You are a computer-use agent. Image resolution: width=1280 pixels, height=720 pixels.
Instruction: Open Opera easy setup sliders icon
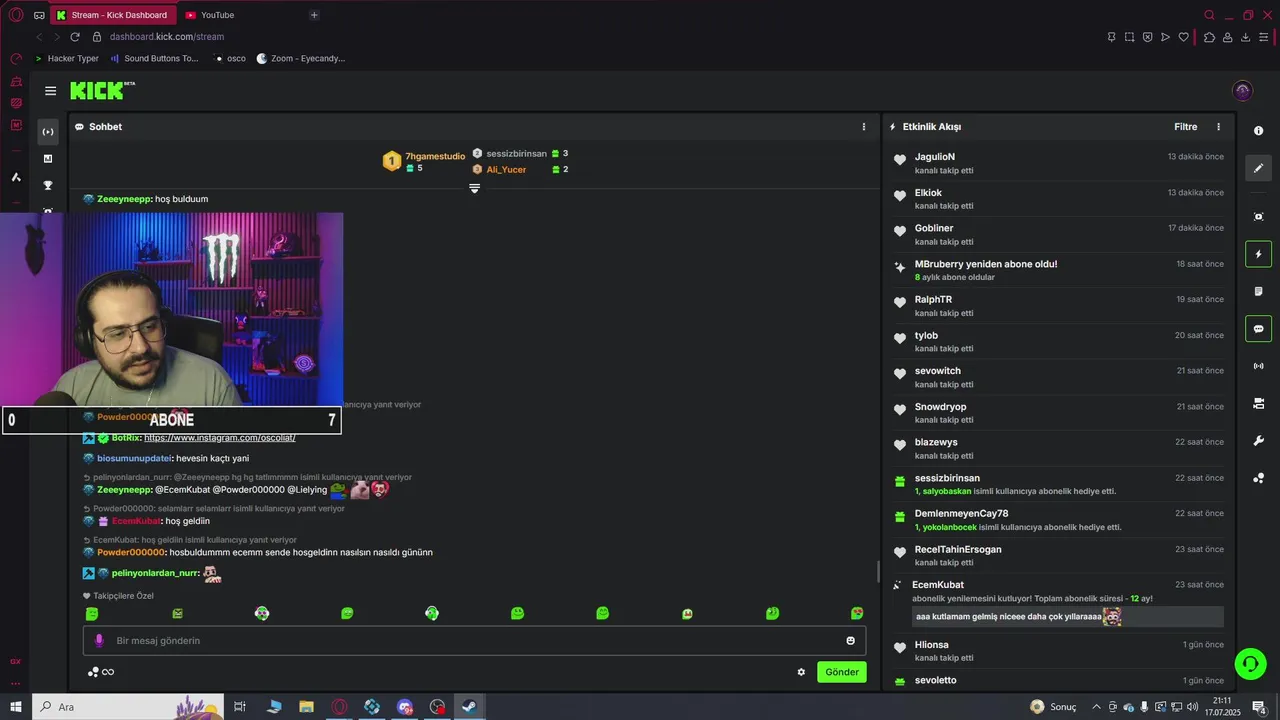tap(1264, 37)
